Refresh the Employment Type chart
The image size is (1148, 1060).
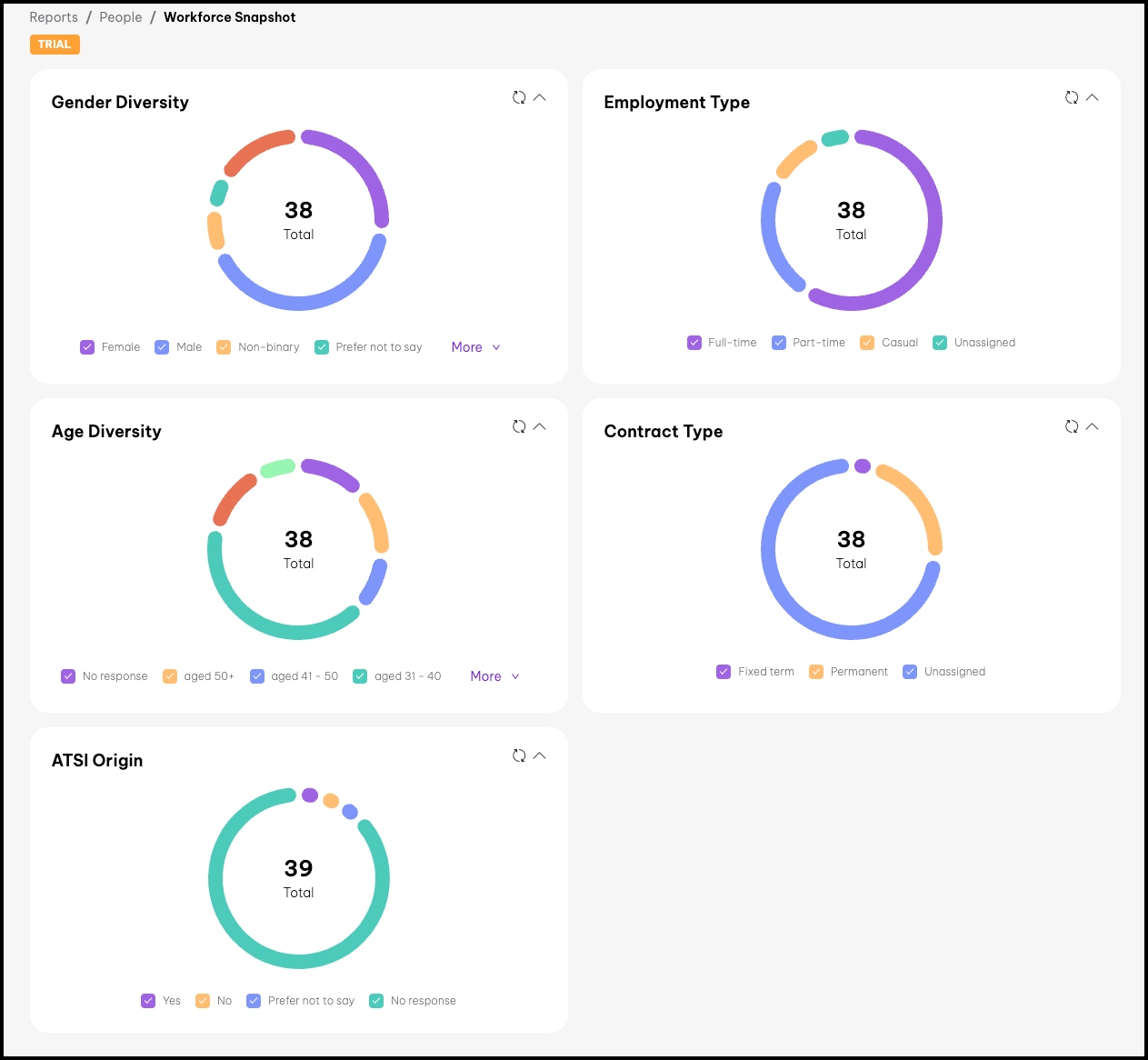pos(1072,97)
